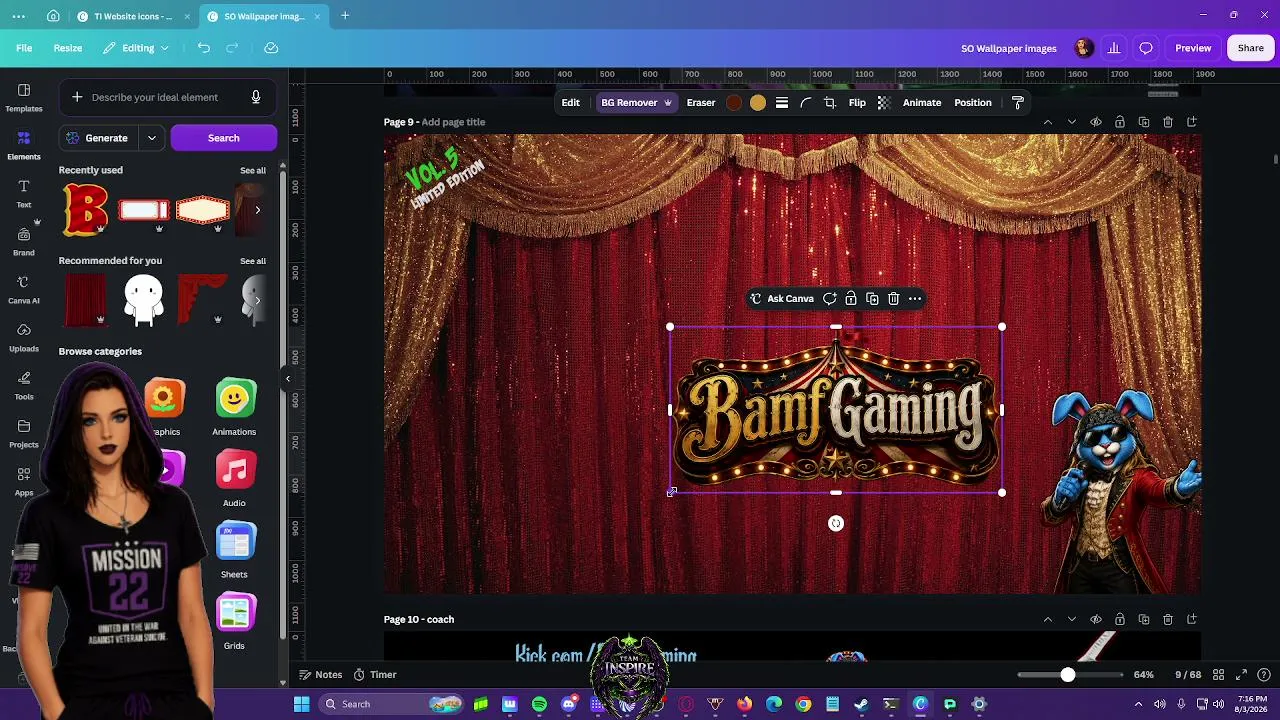The image size is (1280, 720).
Task: Toggle lock on Page 9
Action: 1120,122
